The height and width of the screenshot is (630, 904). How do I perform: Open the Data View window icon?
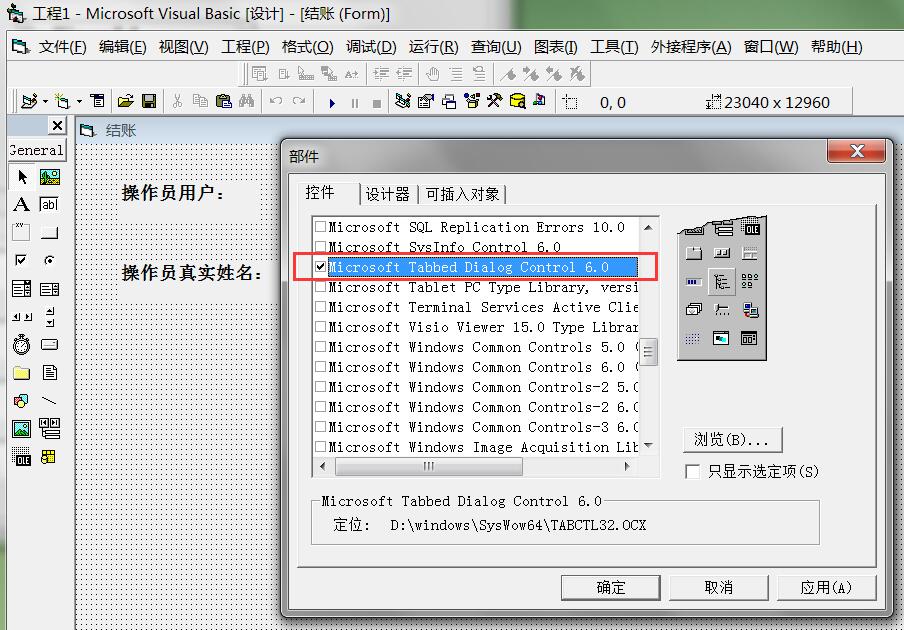517,101
